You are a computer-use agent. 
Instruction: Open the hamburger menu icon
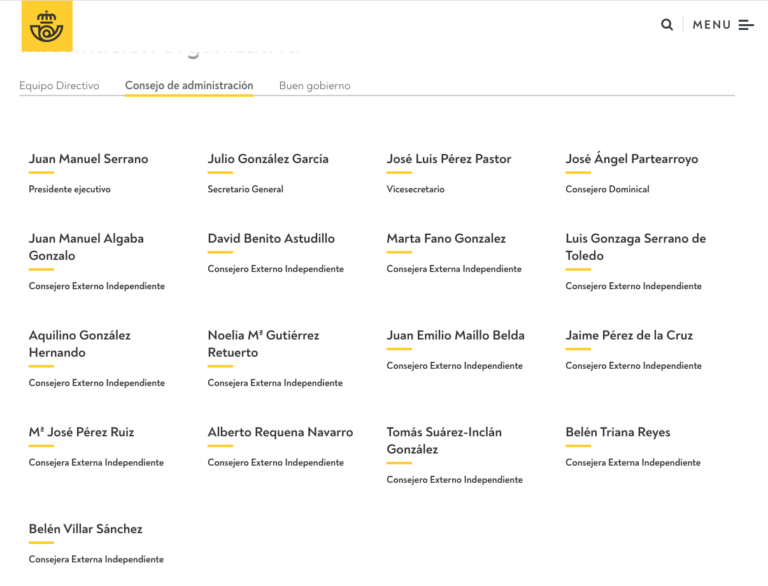pyautogui.click(x=746, y=25)
